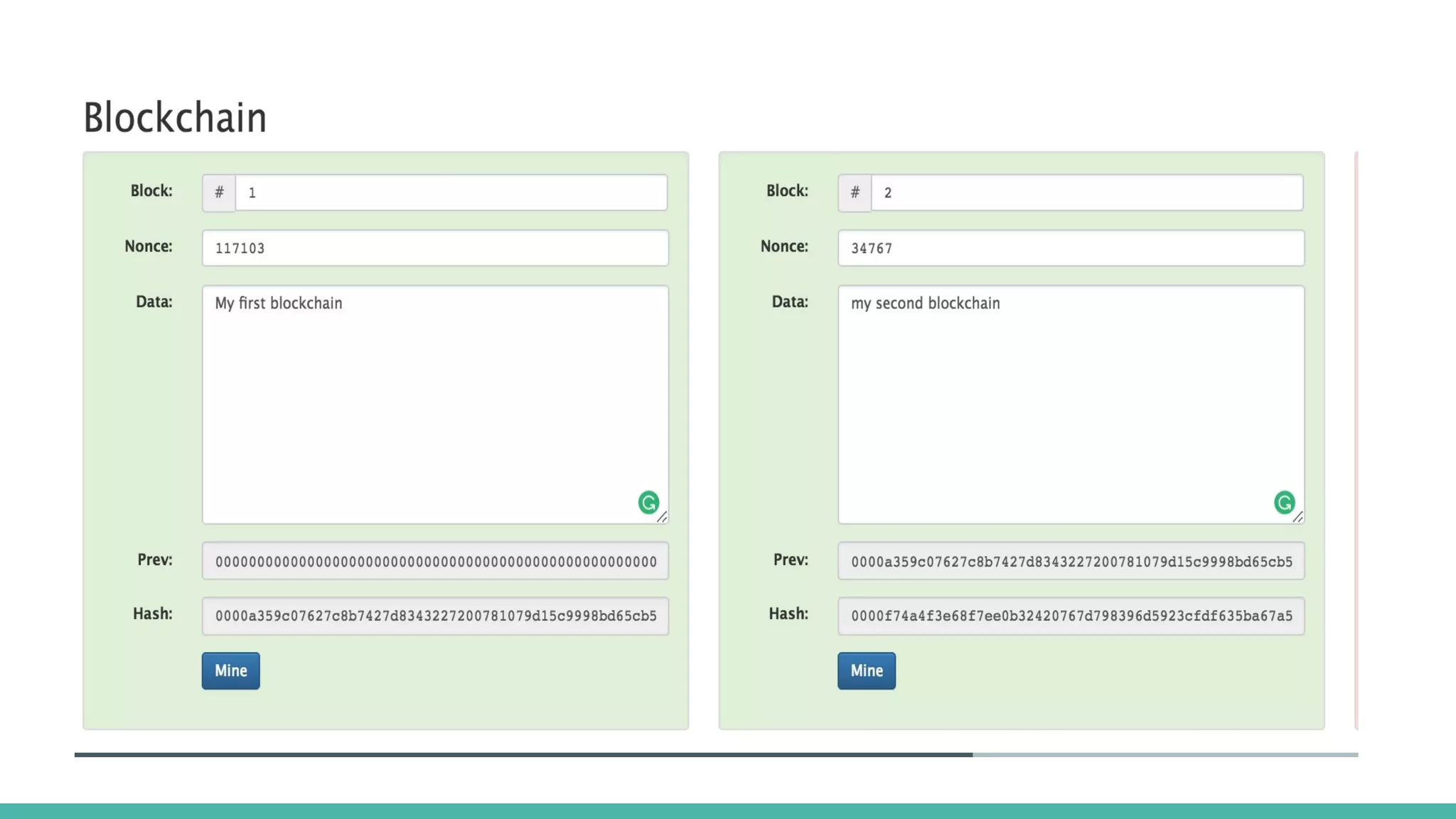Click resize handle of Block 1 data textarea
This screenshot has height=819, width=1456.
tap(662, 518)
